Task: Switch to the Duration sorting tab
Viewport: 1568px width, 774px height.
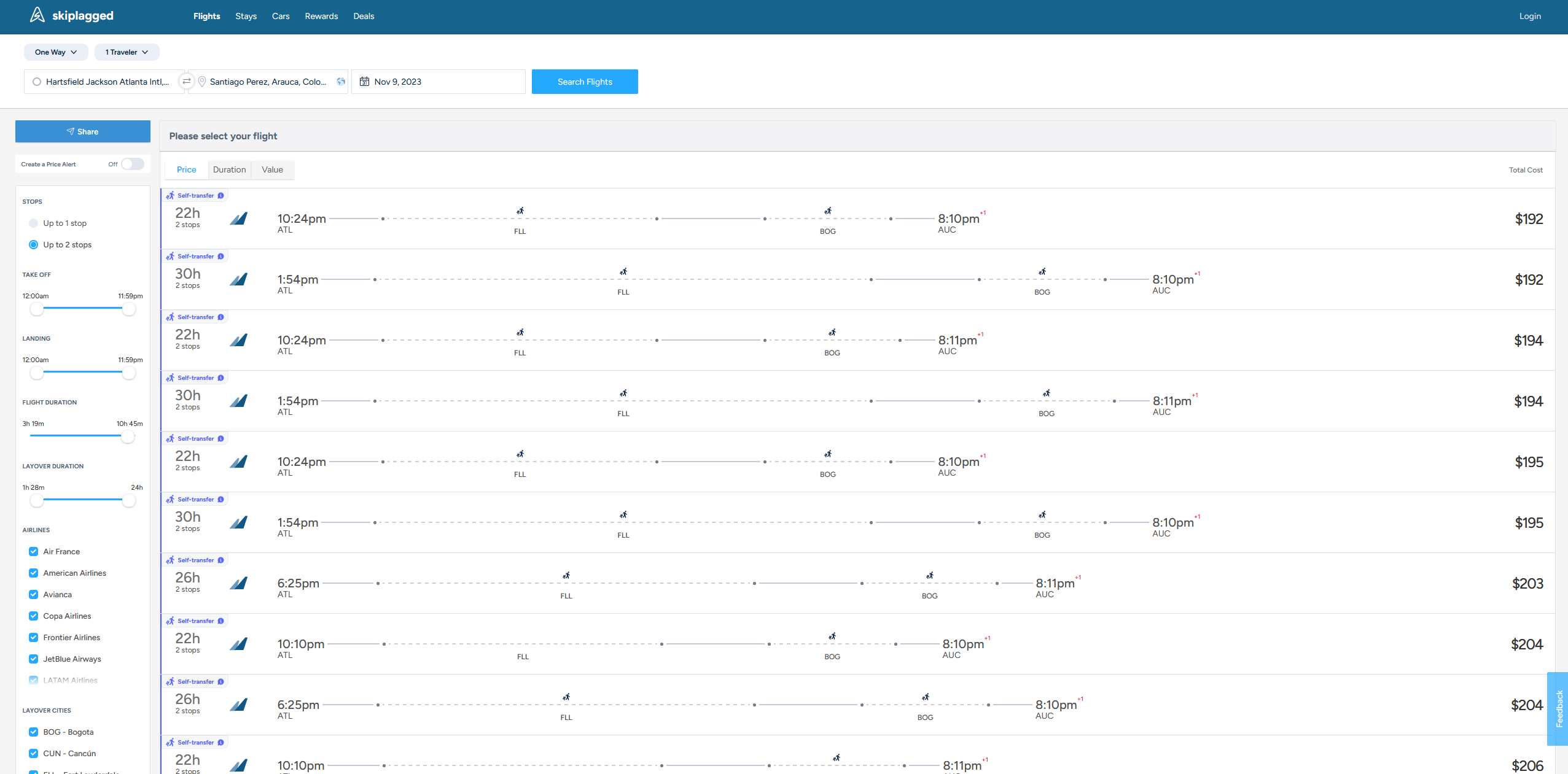Action: [229, 169]
